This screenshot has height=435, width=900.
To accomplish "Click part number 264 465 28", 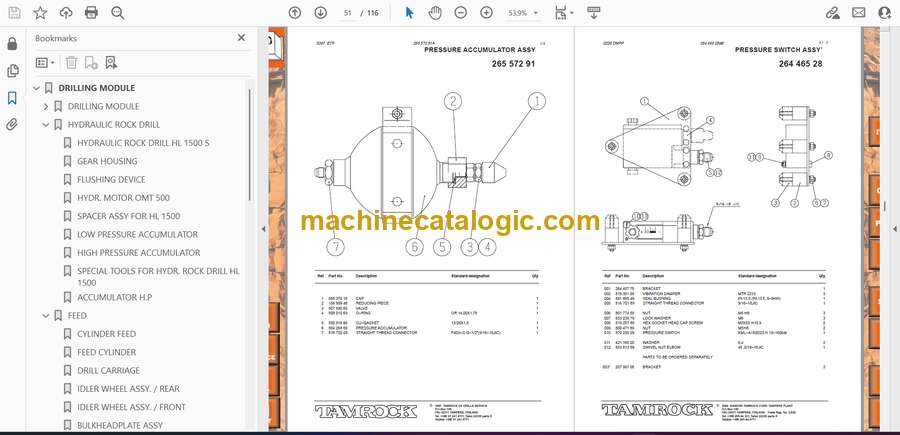I will [800, 64].
